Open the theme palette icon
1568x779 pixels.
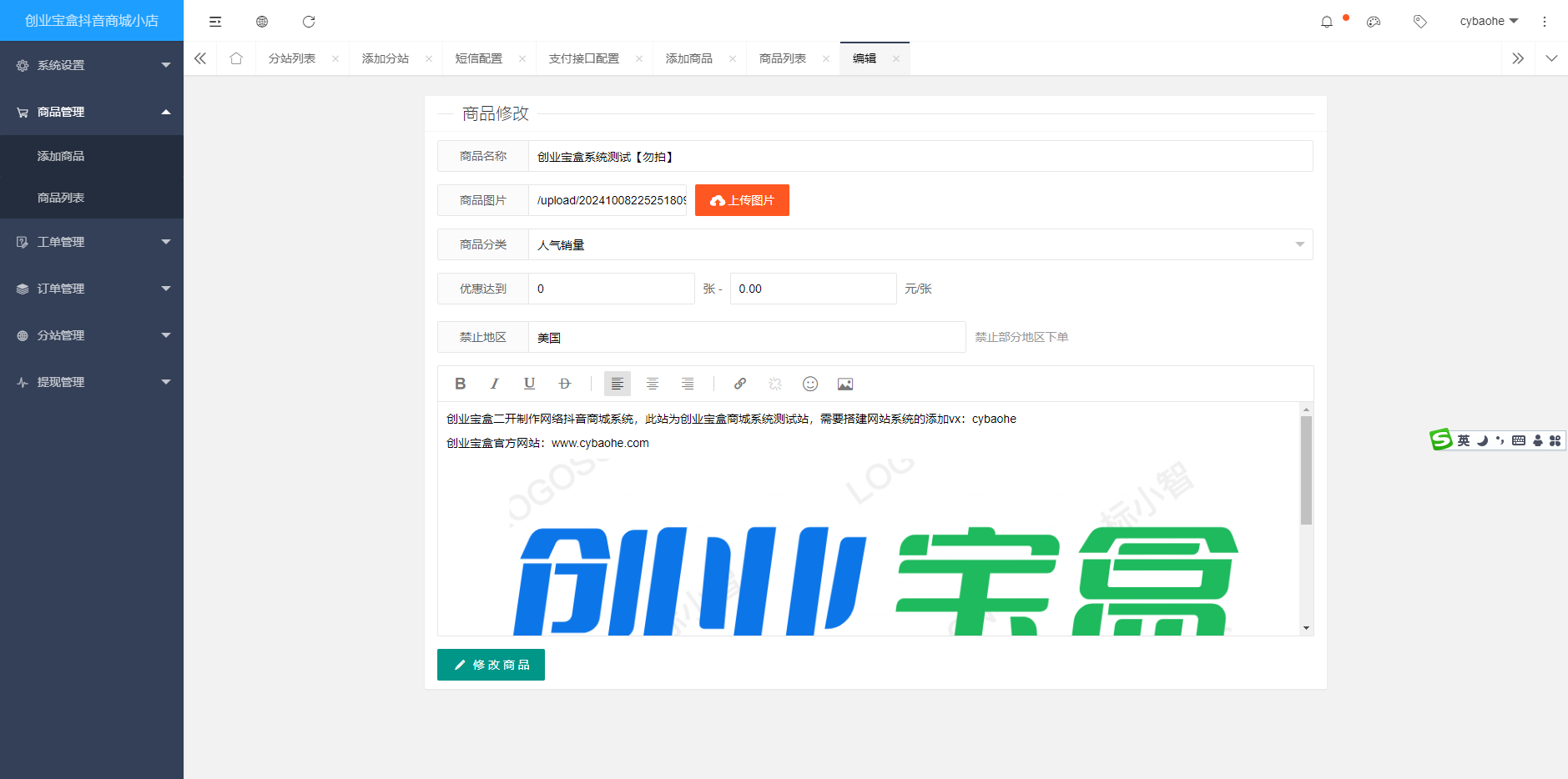click(1374, 22)
